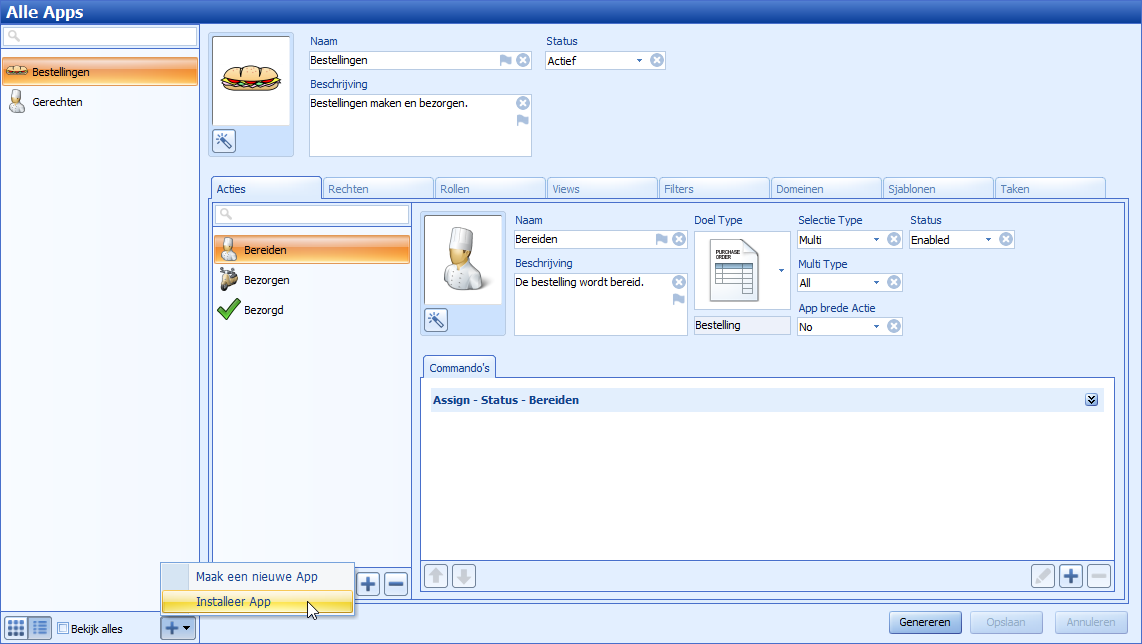Select the Commando's tab

coord(459,367)
